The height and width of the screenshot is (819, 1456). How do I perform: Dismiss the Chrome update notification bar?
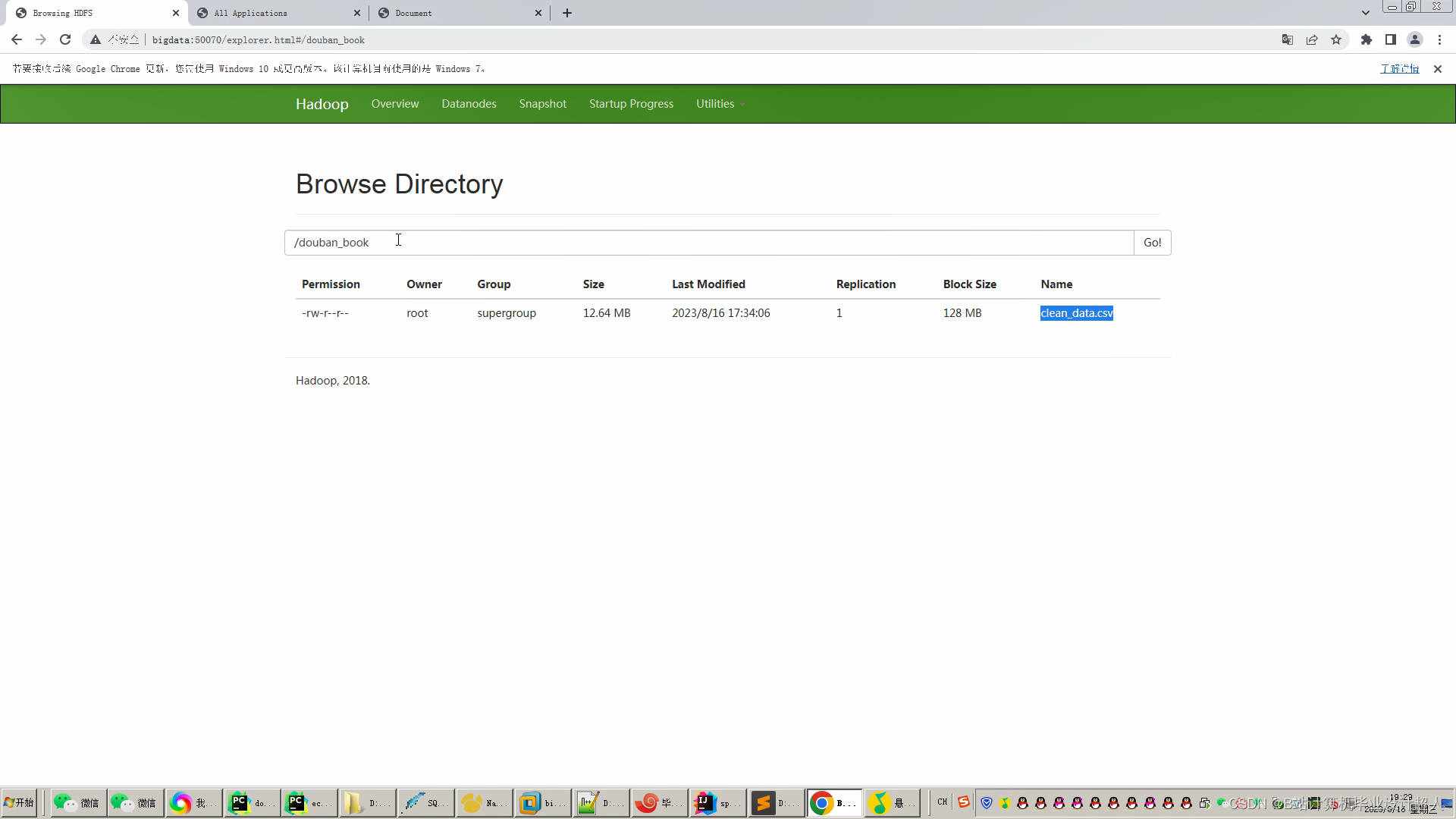[x=1437, y=69]
